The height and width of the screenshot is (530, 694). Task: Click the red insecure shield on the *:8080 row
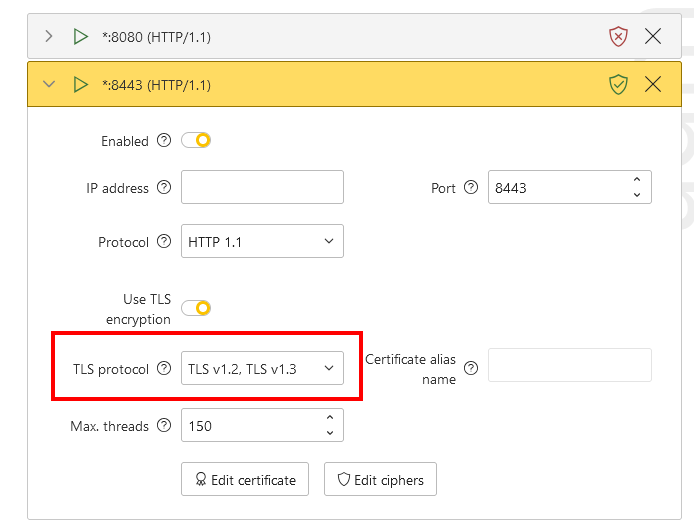[618, 37]
